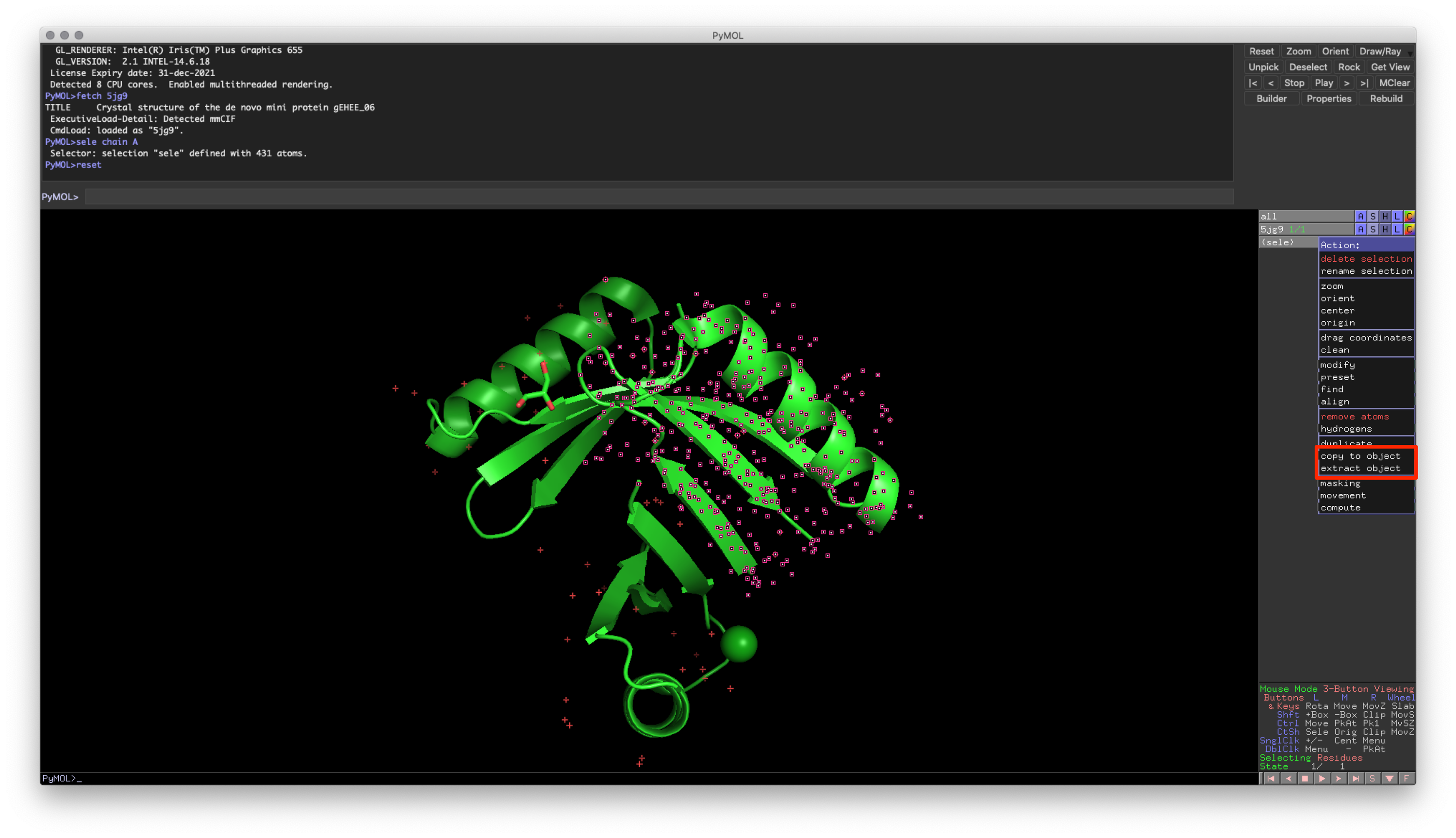
Task: Click triangle play icon in bottom playback bar
Action: coord(1322,778)
